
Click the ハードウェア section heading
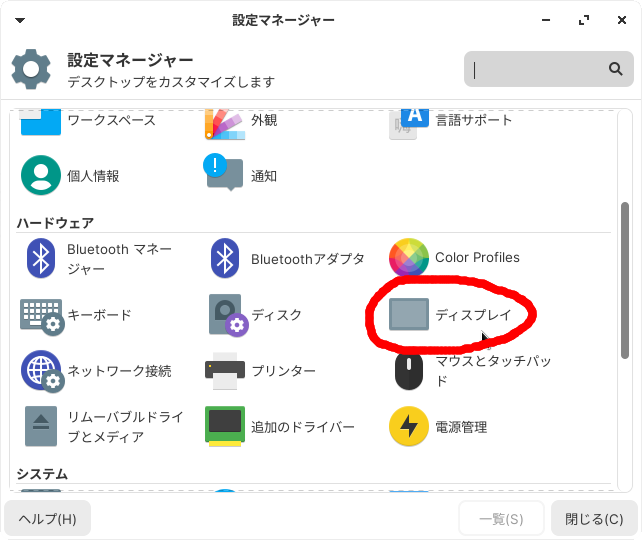[x=55, y=223]
